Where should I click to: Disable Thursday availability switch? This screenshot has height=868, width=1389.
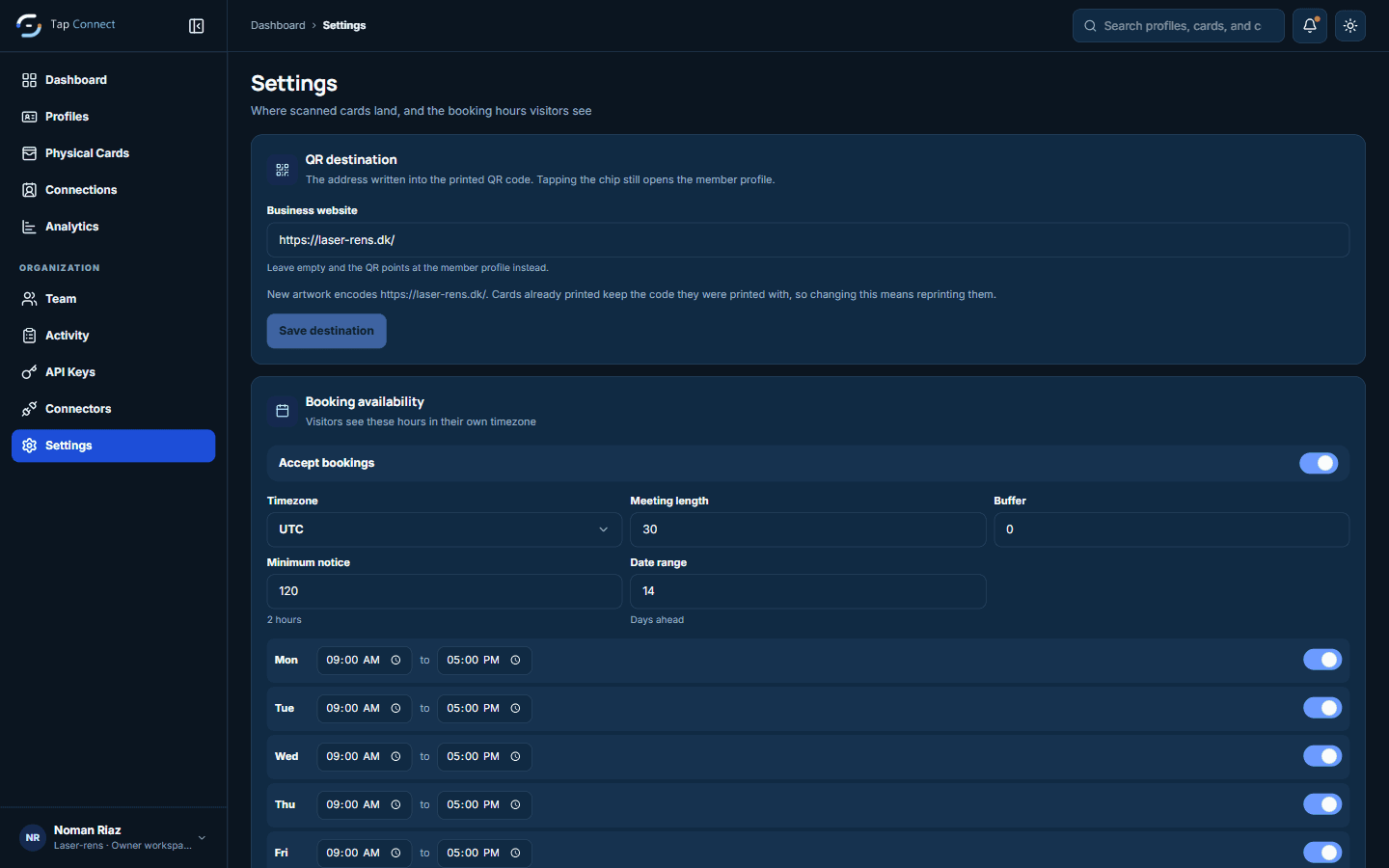(x=1322, y=804)
